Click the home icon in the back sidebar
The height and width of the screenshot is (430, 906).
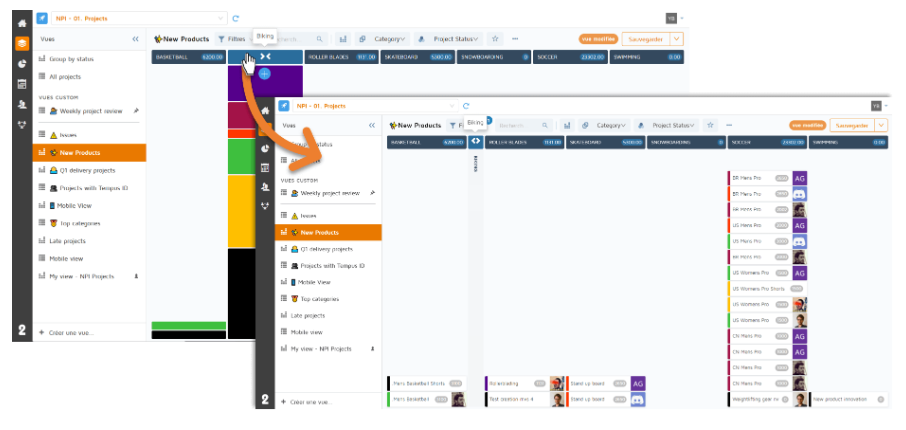click(21, 22)
